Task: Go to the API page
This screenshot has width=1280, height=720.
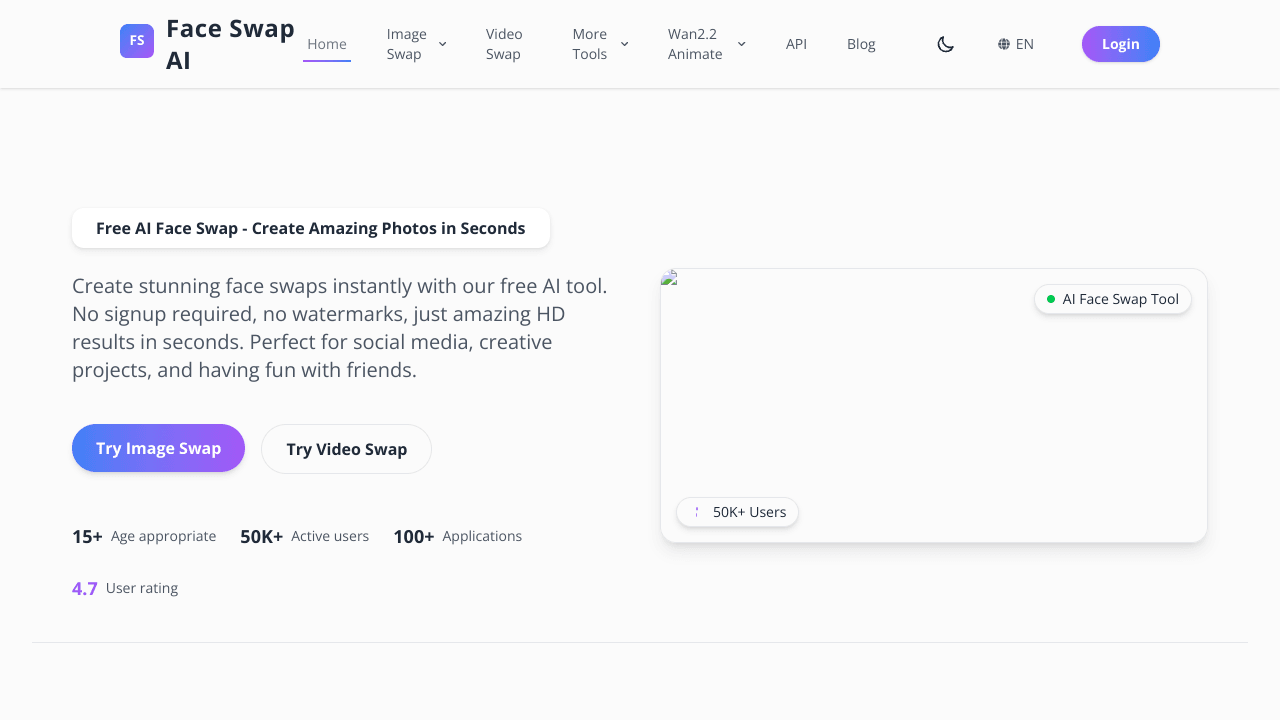Action: pyautogui.click(x=796, y=44)
